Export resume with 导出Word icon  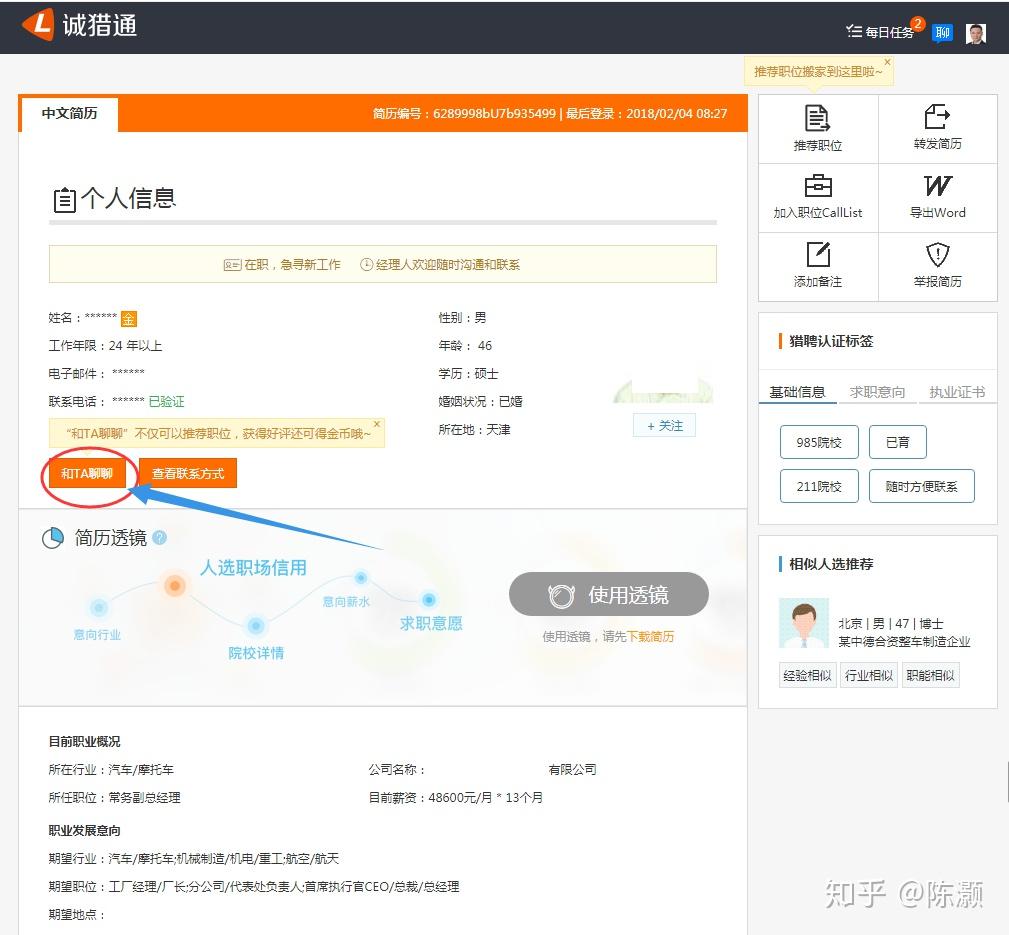[x=938, y=186]
